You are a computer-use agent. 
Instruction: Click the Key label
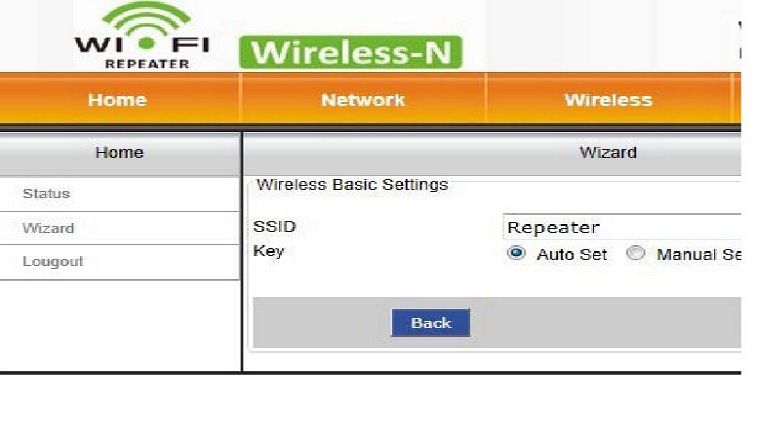pos(269,251)
